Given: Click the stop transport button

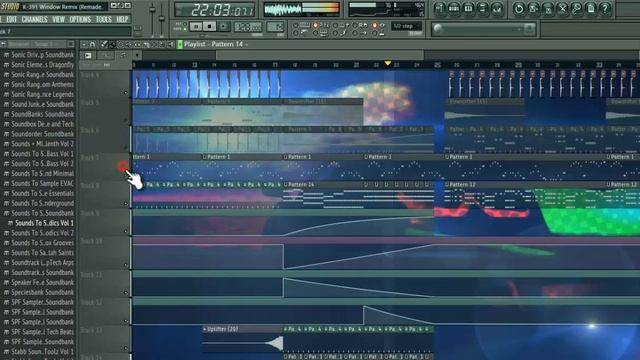Looking at the screenshot, I should (210, 27).
